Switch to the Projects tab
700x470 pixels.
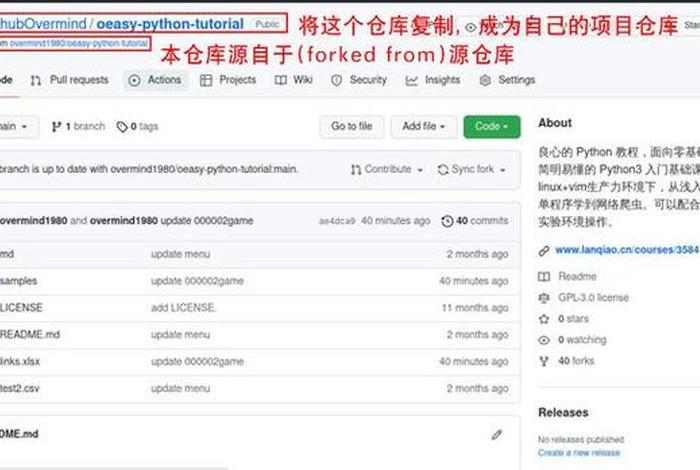[x=228, y=80]
